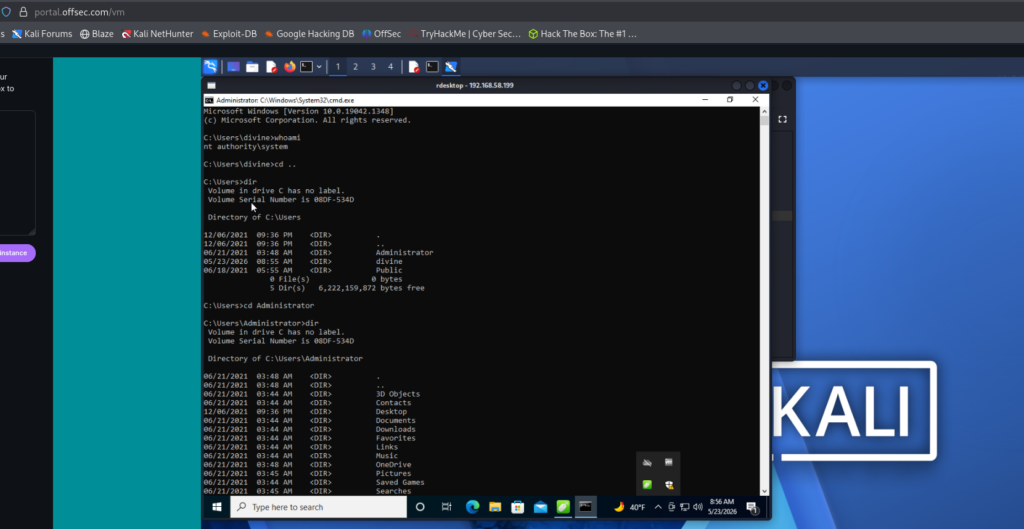Viewport: 1024px width, 529px height.
Task: Launch Firefox from the Kali panel
Action: click(289, 67)
